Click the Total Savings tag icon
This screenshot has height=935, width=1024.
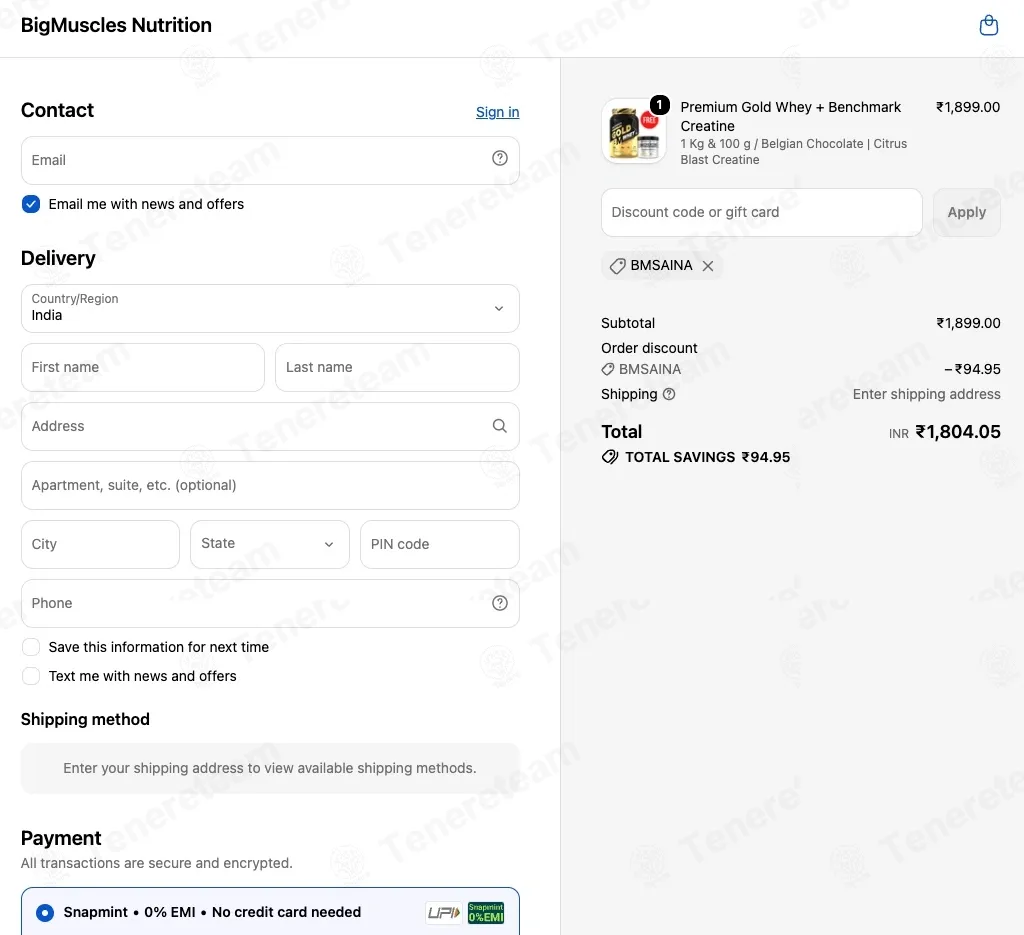click(610, 457)
